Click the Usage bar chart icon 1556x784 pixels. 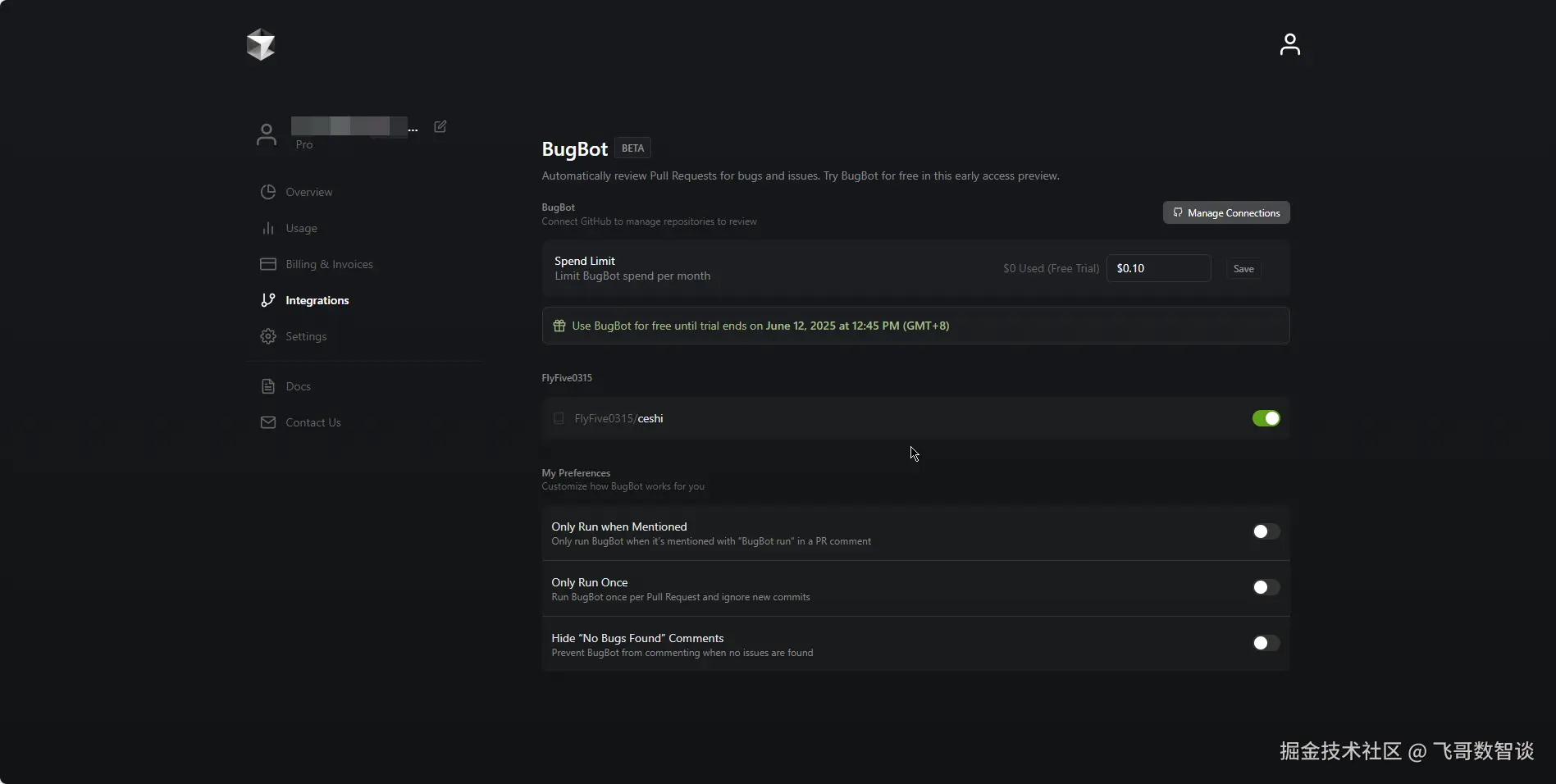coord(268,228)
